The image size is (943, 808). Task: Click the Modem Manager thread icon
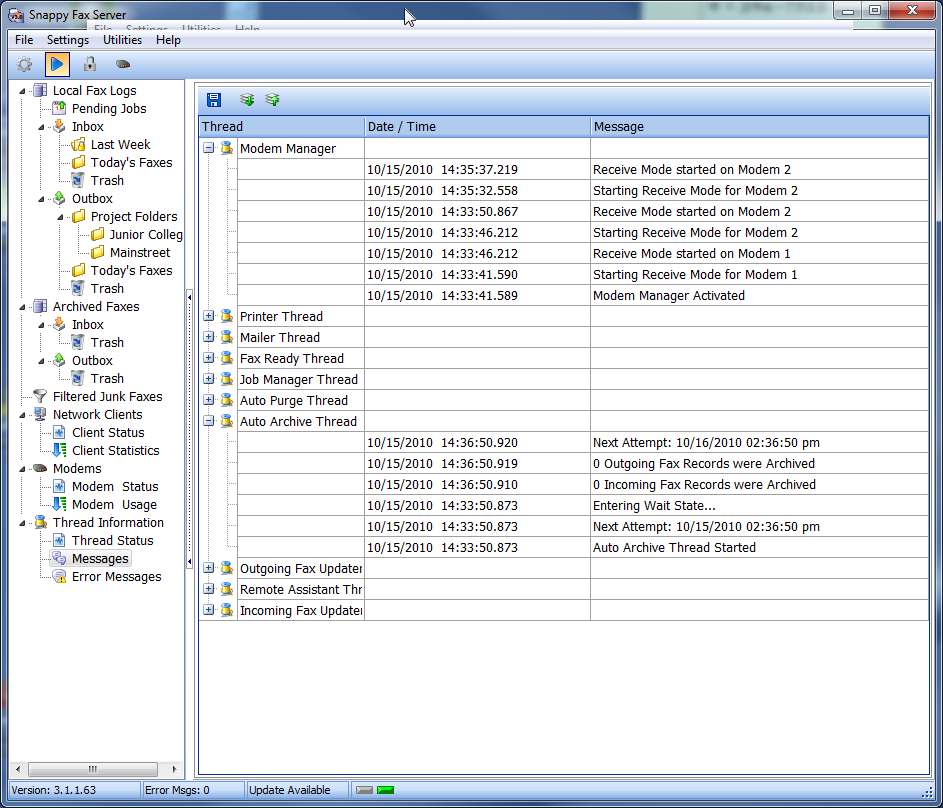pyautogui.click(x=227, y=148)
